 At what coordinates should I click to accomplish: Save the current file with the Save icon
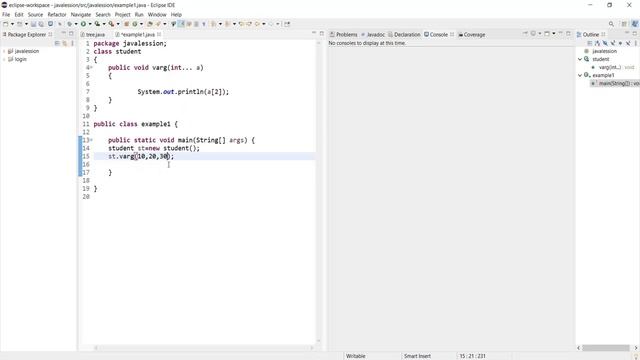33,24
